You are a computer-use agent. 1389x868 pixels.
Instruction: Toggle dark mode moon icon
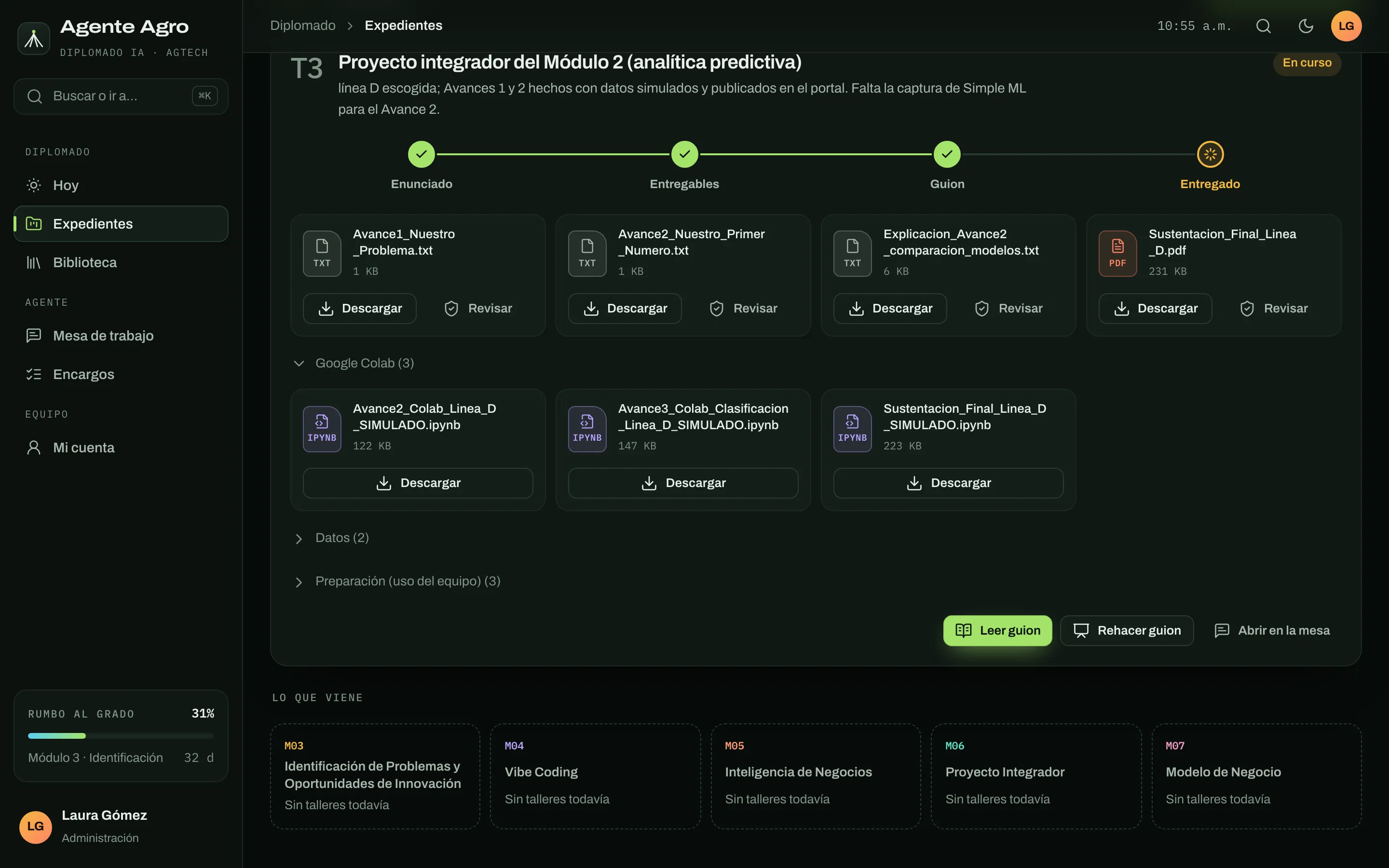click(1306, 26)
